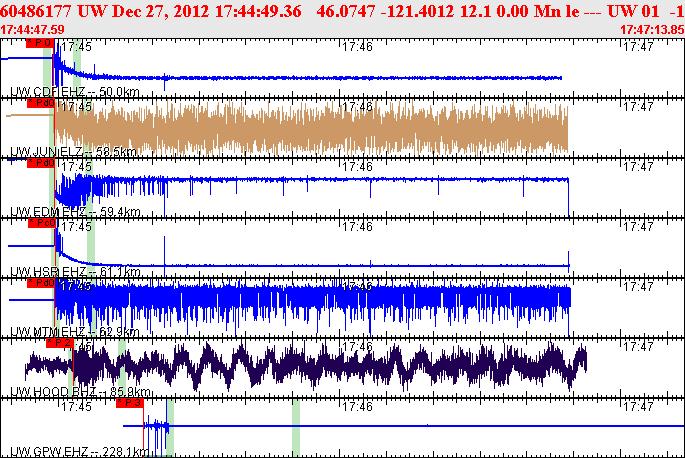Select the UW.HSR.EHZ 61.1km station label
Screen dimensions: 685x458
(73, 272)
